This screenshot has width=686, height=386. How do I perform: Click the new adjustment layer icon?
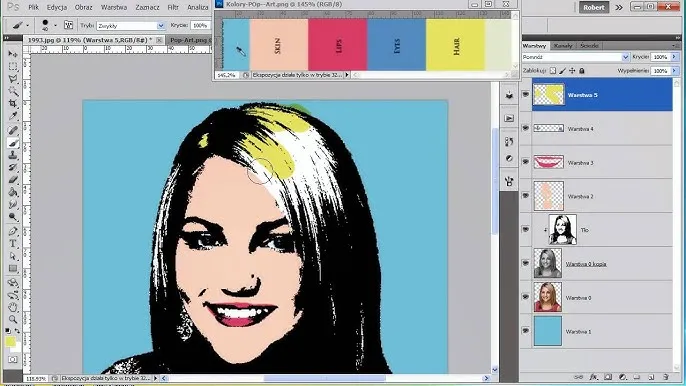(x=623, y=377)
